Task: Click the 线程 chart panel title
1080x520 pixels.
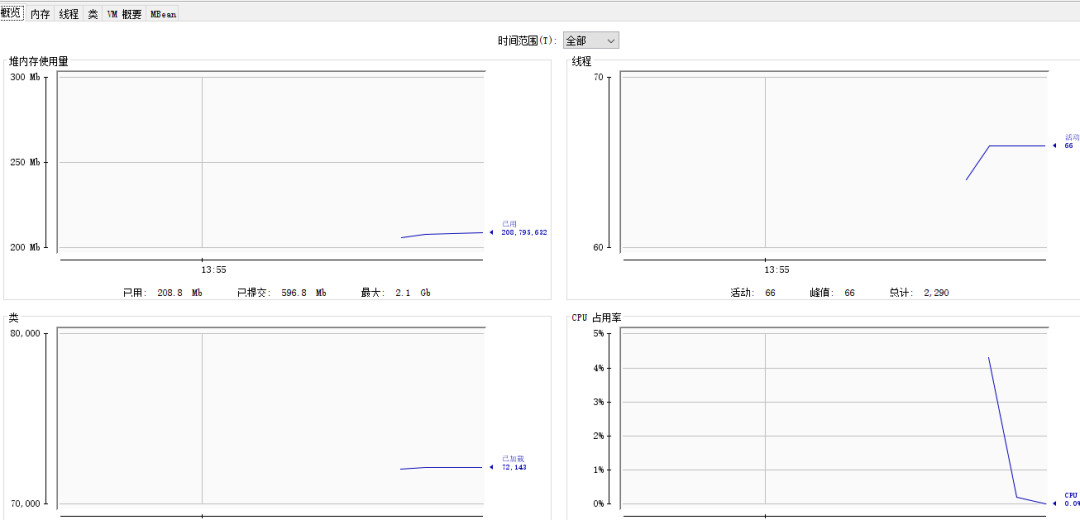Action: coord(581,61)
